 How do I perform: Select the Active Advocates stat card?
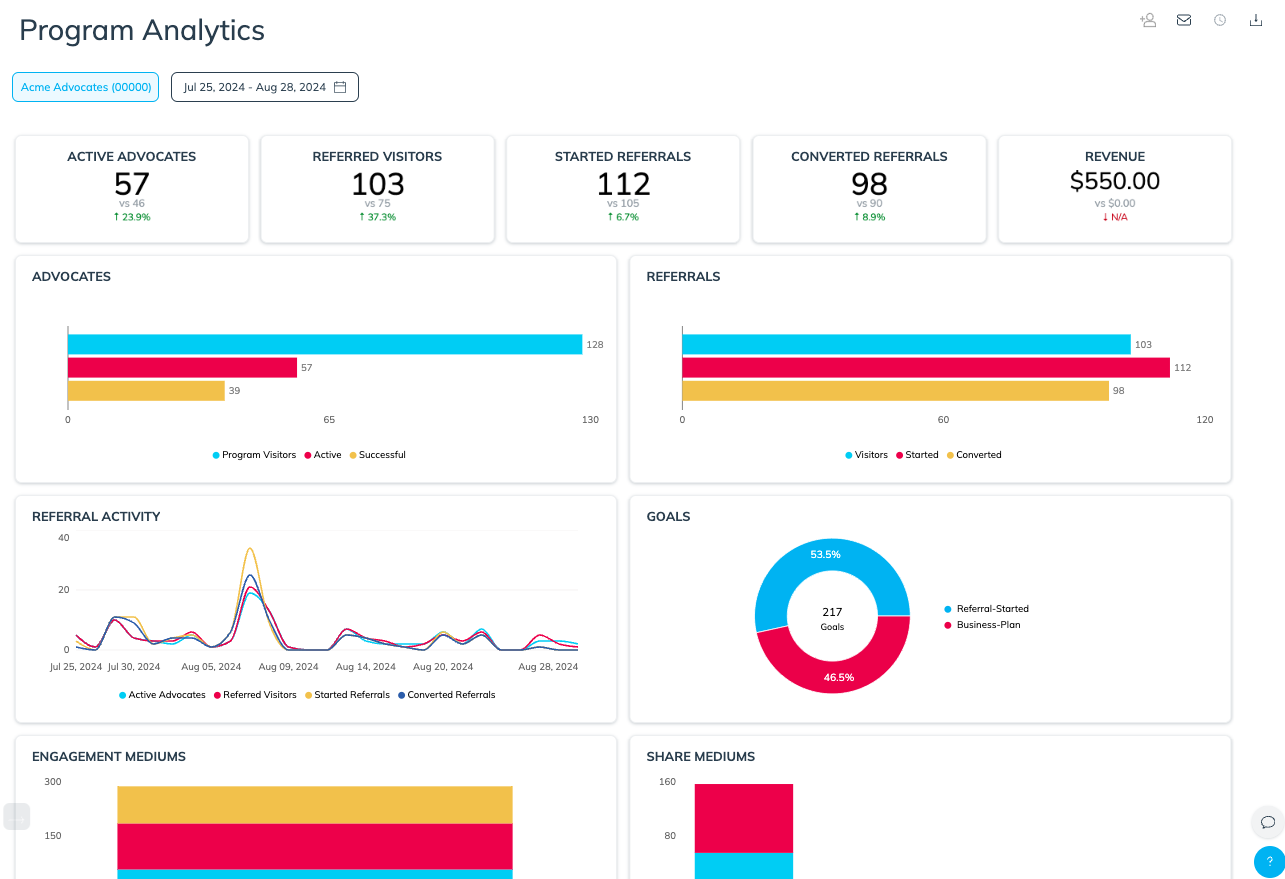(x=131, y=189)
